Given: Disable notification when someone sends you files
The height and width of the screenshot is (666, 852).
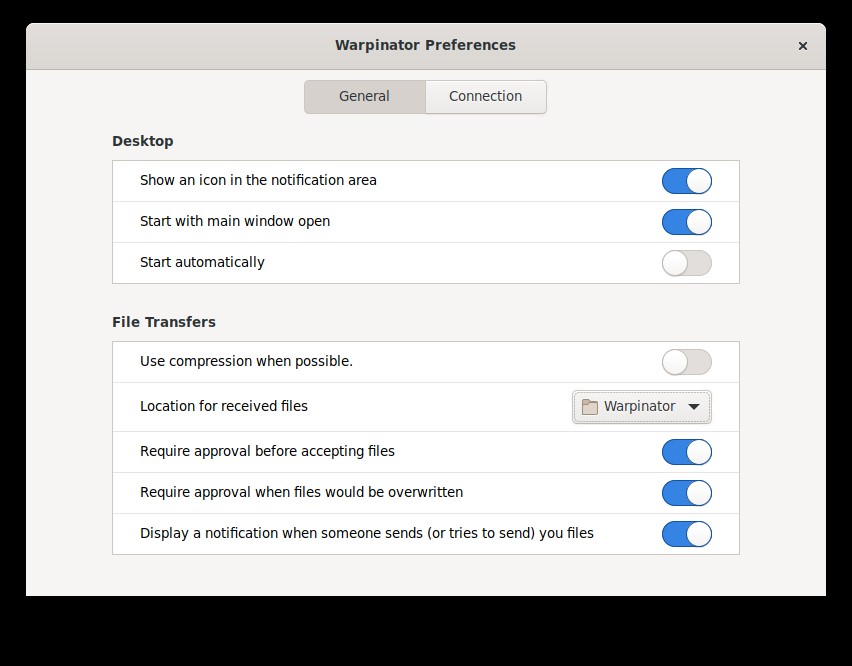Looking at the screenshot, I should point(687,534).
